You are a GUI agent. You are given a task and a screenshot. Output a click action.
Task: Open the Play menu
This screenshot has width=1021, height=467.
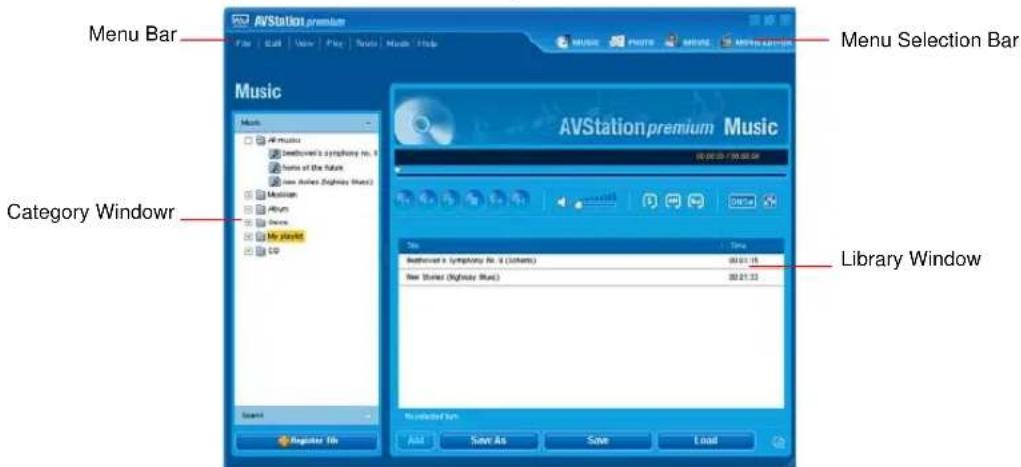click(x=335, y=44)
